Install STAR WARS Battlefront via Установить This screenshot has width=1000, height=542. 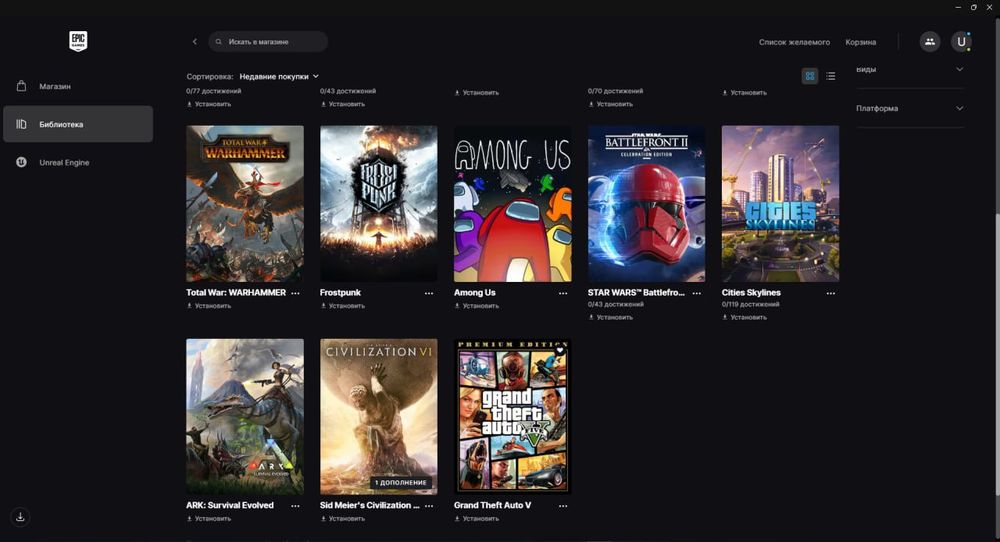pyautogui.click(x=611, y=317)
